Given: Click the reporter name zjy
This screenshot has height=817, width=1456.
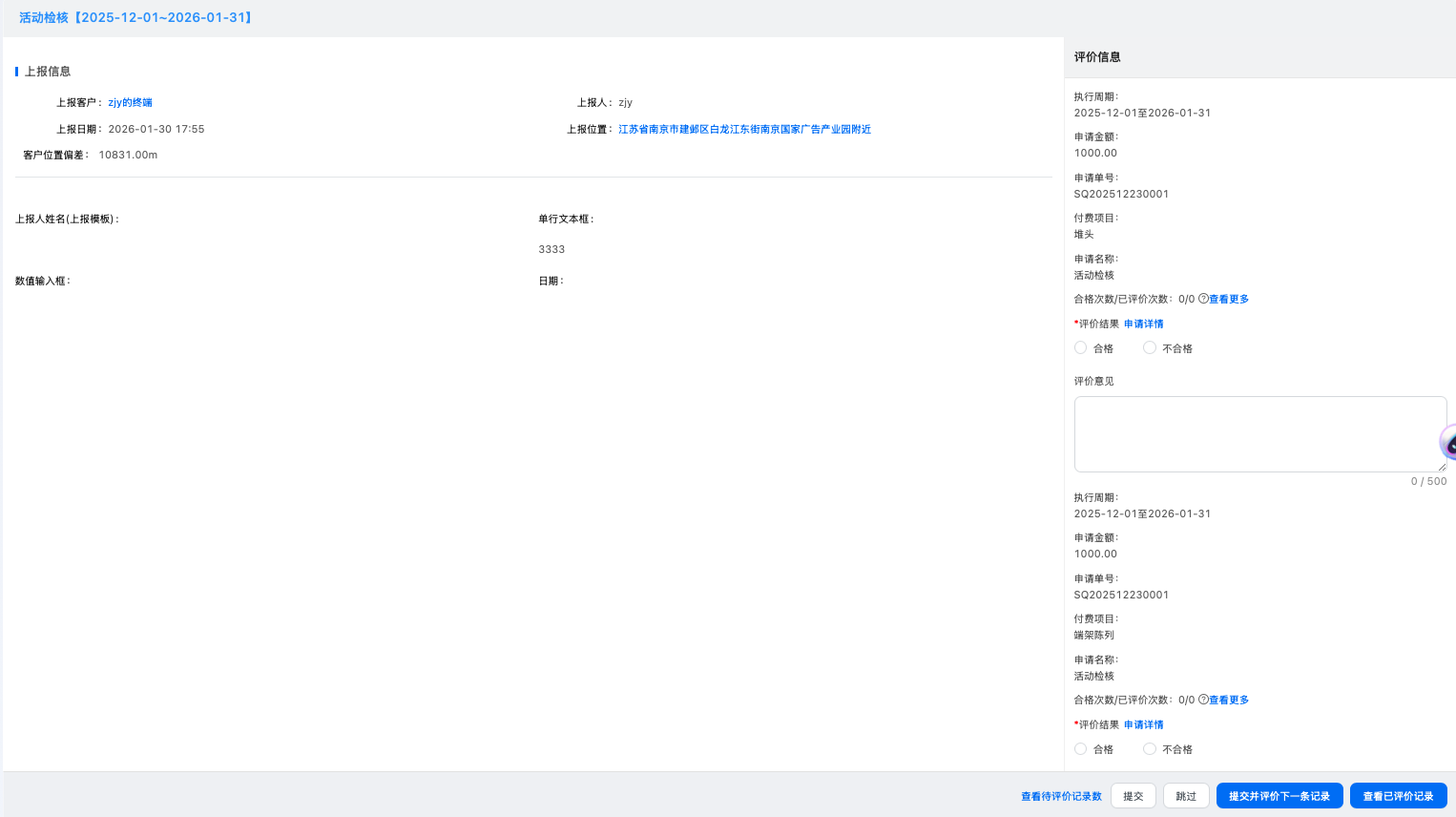Looking at the screenshot, I should (625, 102).
